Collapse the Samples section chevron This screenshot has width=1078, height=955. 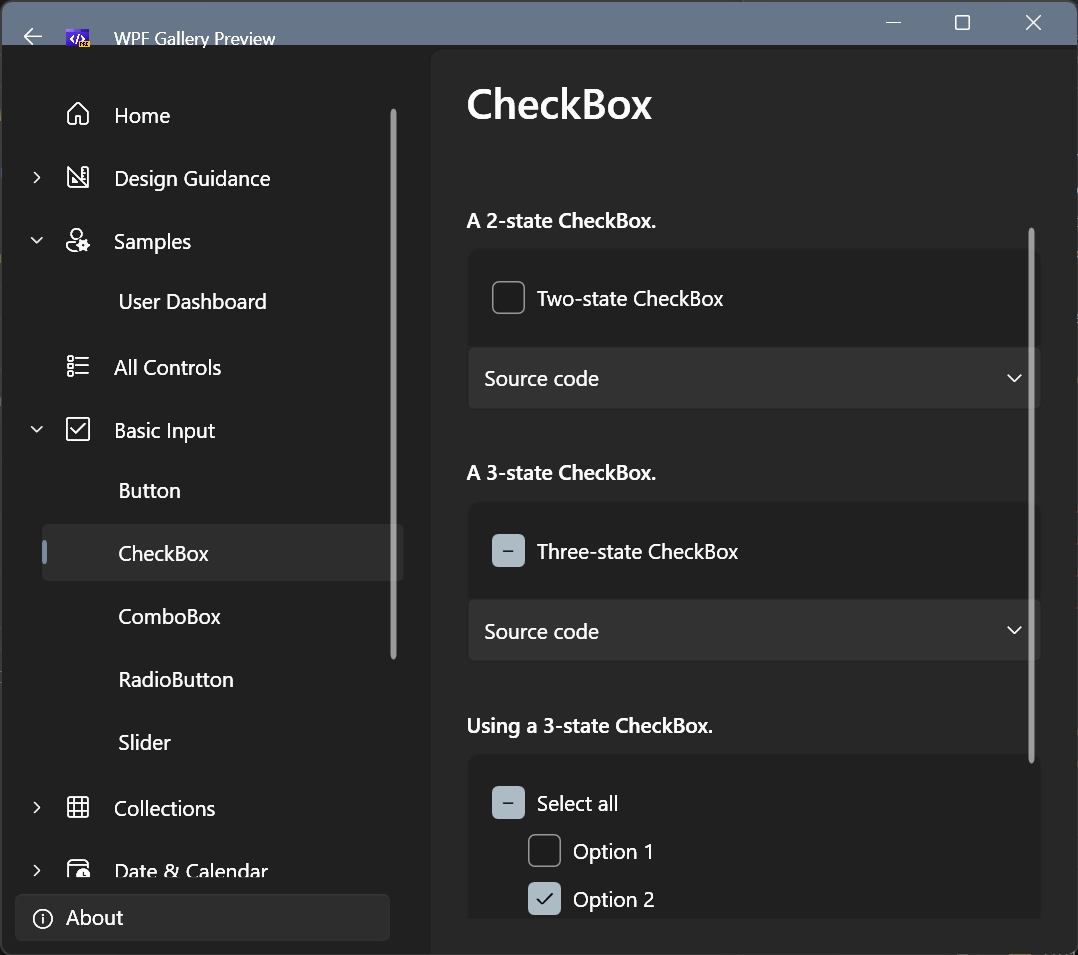(x=37, y=241)
